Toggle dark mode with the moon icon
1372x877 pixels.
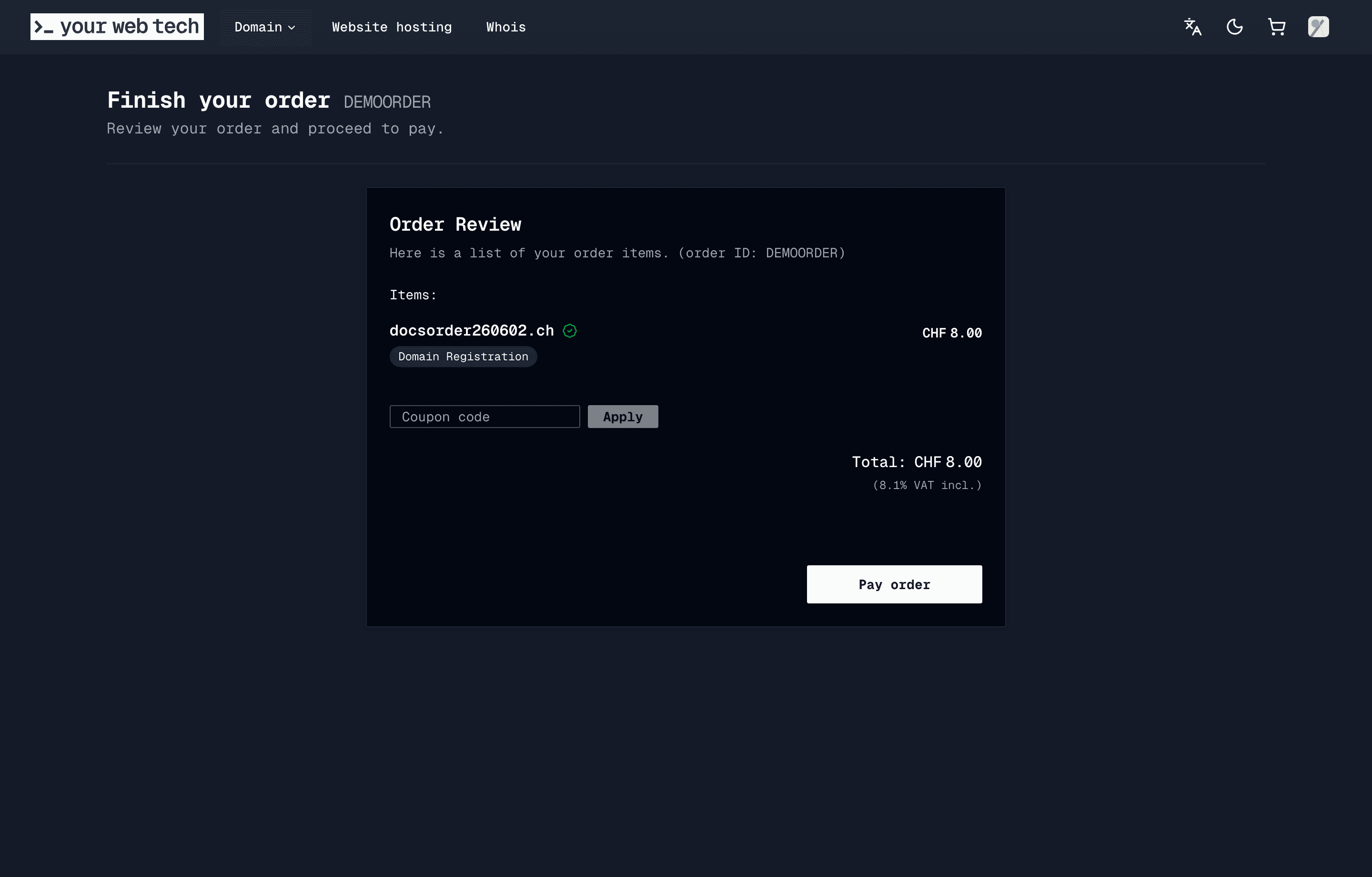pyautogui.click(x=1235, y=27)
